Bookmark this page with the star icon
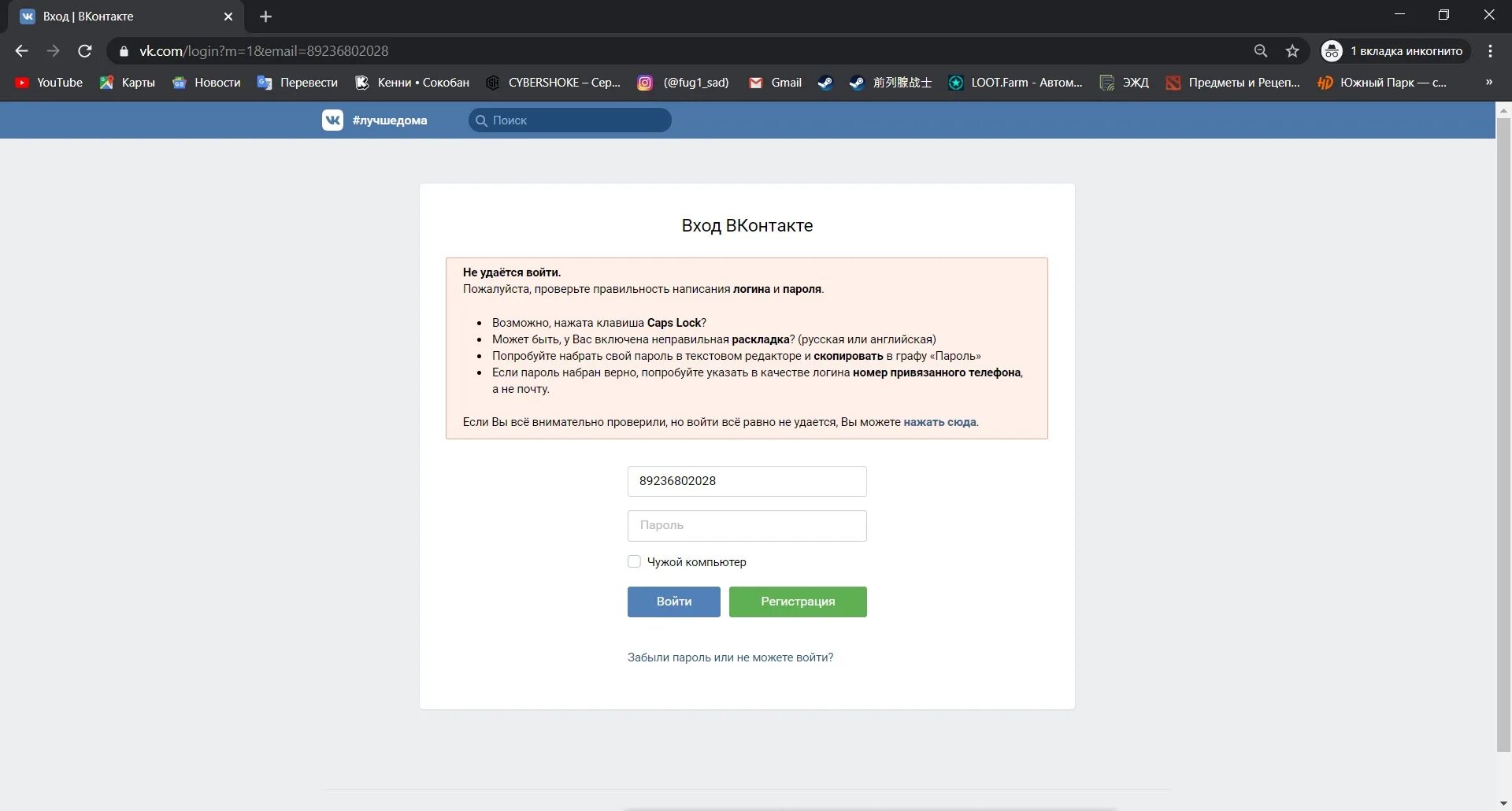This screenshot has height=811, width=1512. [1292, 51]
